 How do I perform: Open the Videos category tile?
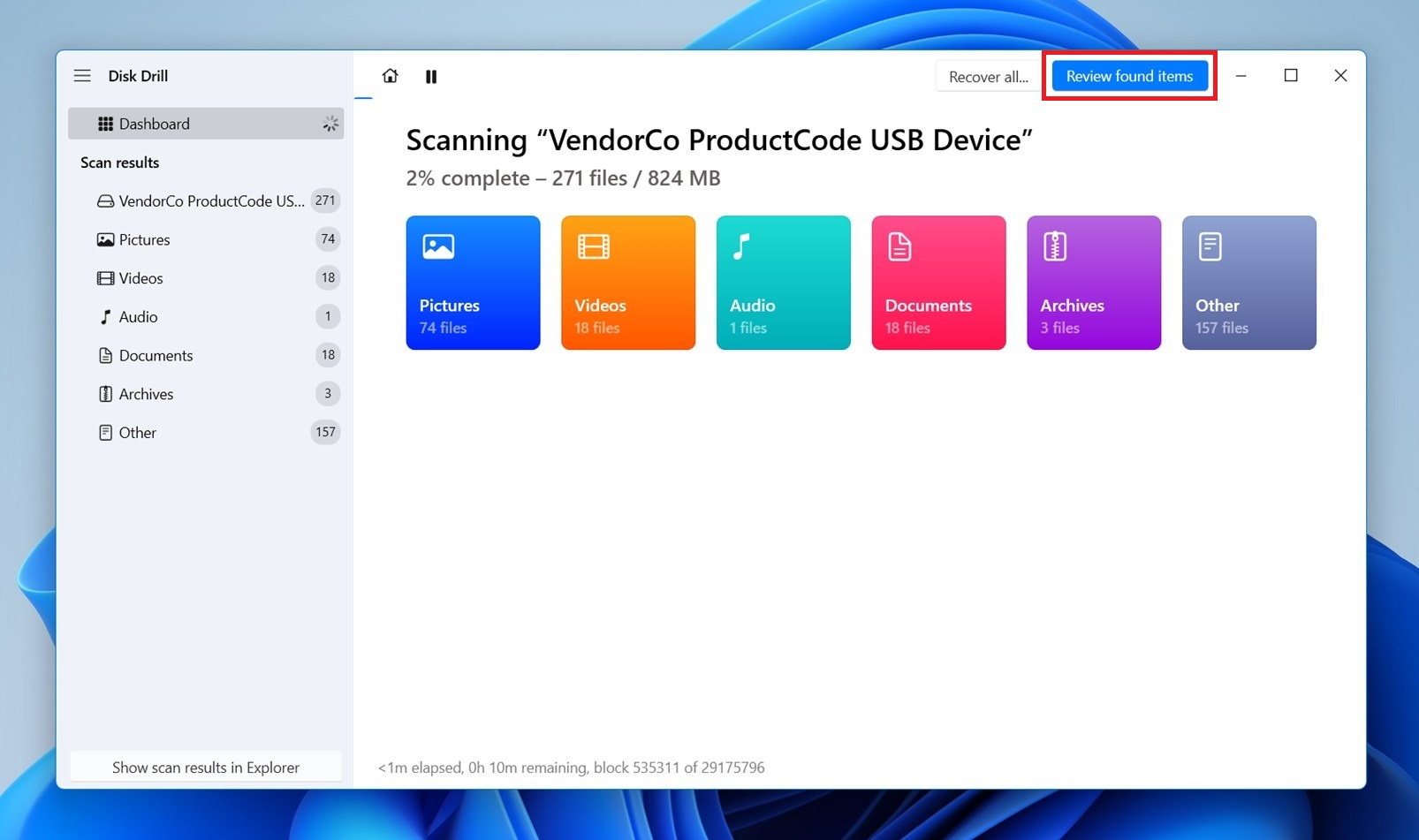628,283
